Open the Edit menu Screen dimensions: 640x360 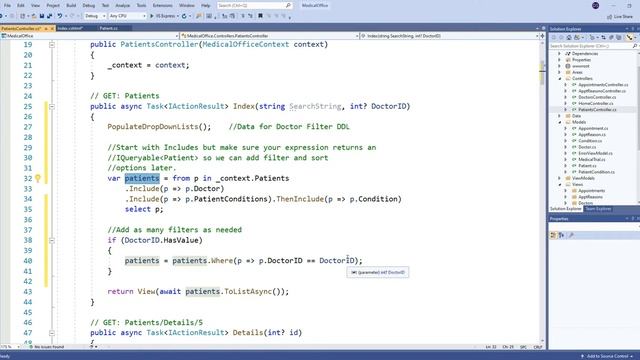click(20, 6)
